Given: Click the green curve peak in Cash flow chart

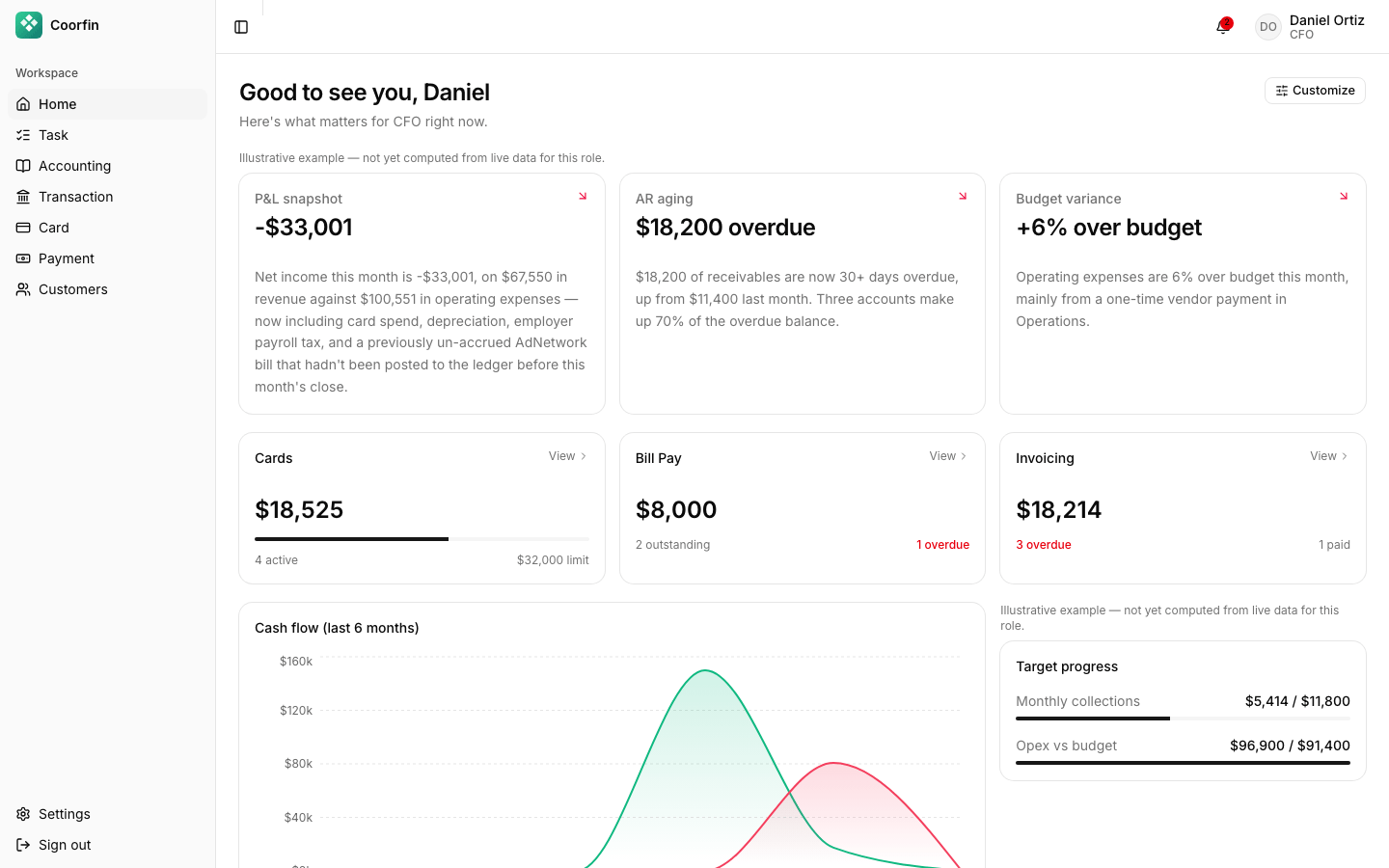Looking at the screenshot, I should pos(705,671).
